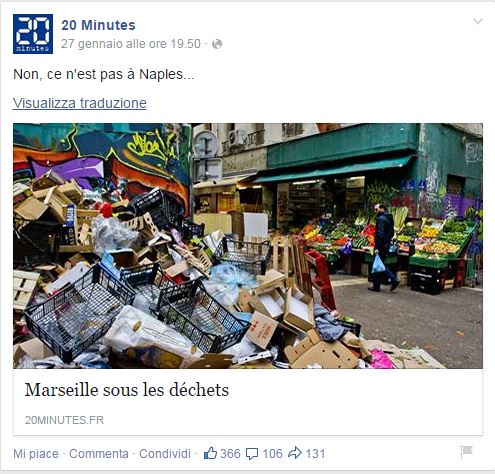Image resolution: width=495 pixels, height=474 pixels.
Task: Open the post timestamp 27 gennaio
Action: pos(131,44)
